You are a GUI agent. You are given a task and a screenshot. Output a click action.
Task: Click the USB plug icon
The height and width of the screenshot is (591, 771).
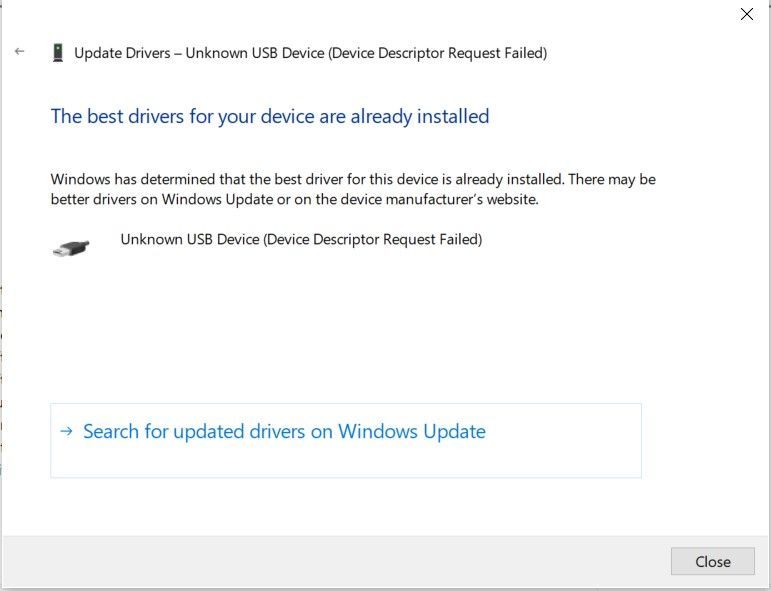[71, 248]
